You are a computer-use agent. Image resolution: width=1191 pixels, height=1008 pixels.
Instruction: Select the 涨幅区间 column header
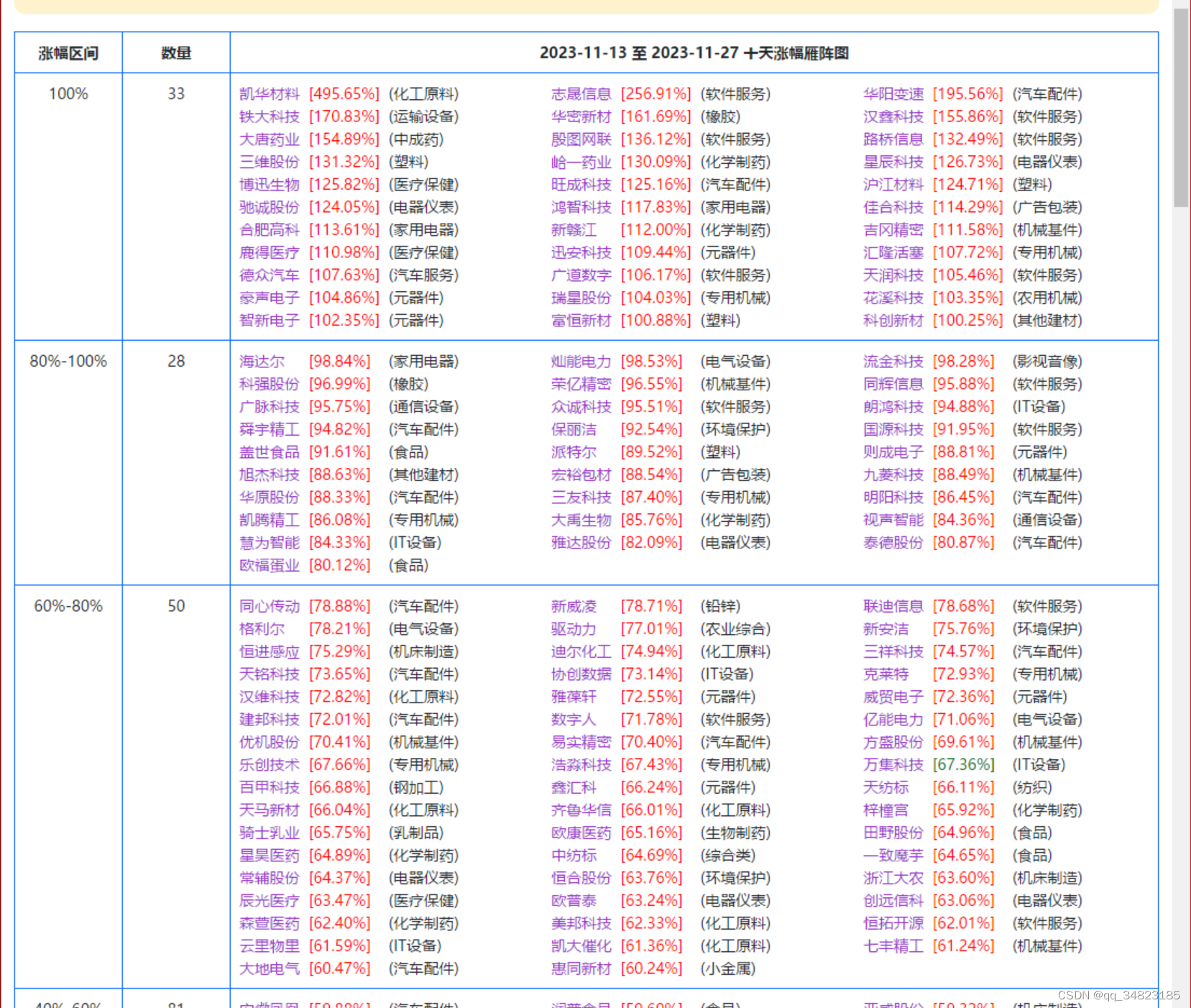pyautogui.click(x=68, y=53)
